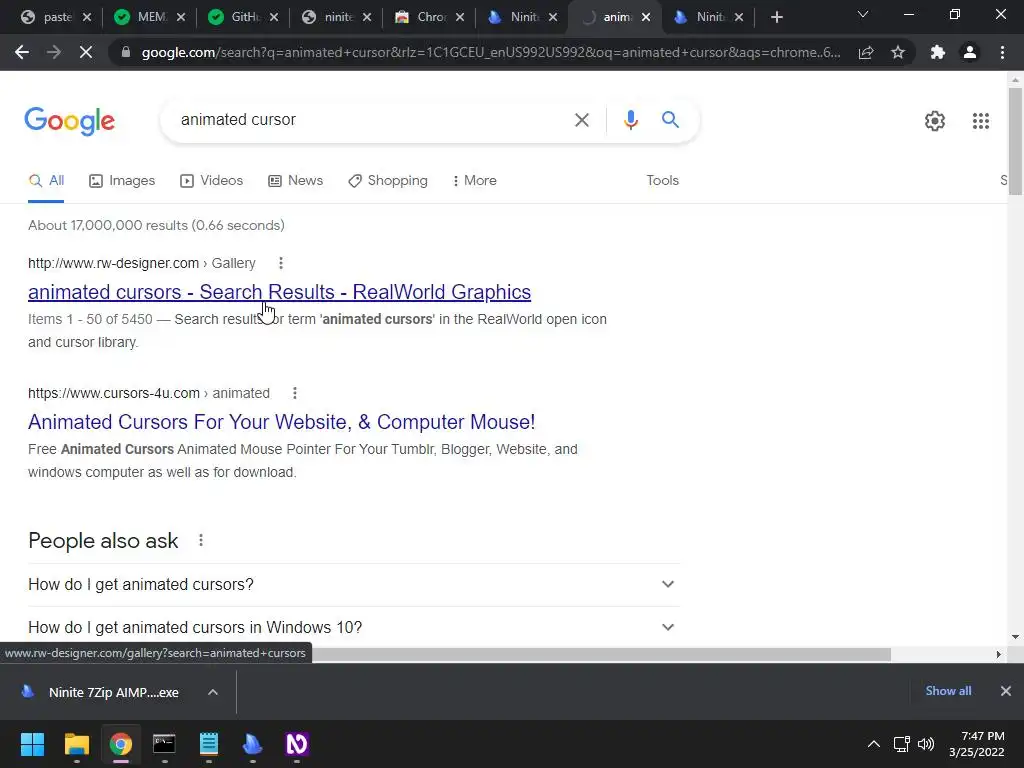The image size is (1024, 768).
Task: Open the tab search dropdown
Action: pyautogui.click(x=863, y=14)
